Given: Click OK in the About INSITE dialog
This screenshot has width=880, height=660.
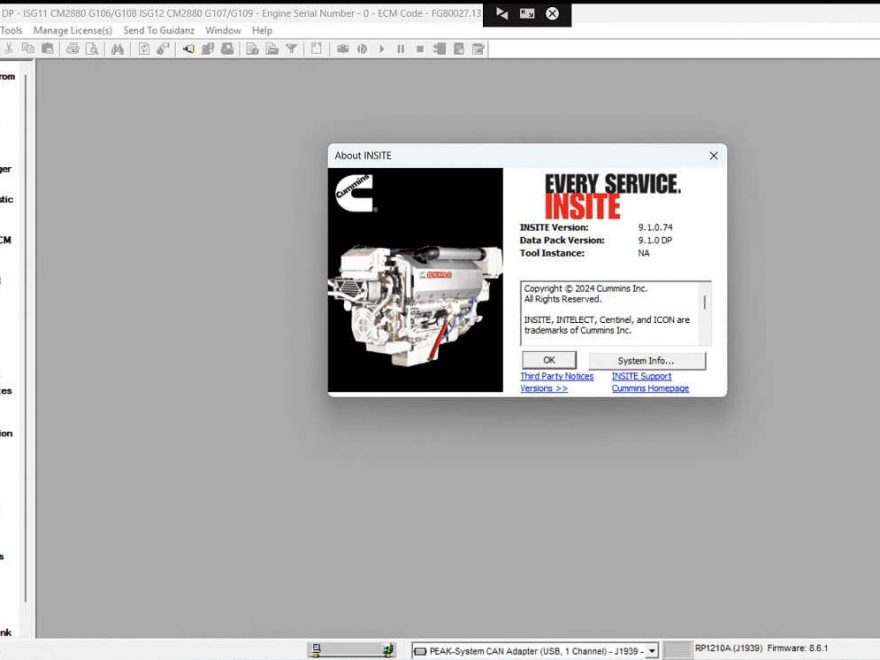Looking at the screenshot, I should (549, 360).
